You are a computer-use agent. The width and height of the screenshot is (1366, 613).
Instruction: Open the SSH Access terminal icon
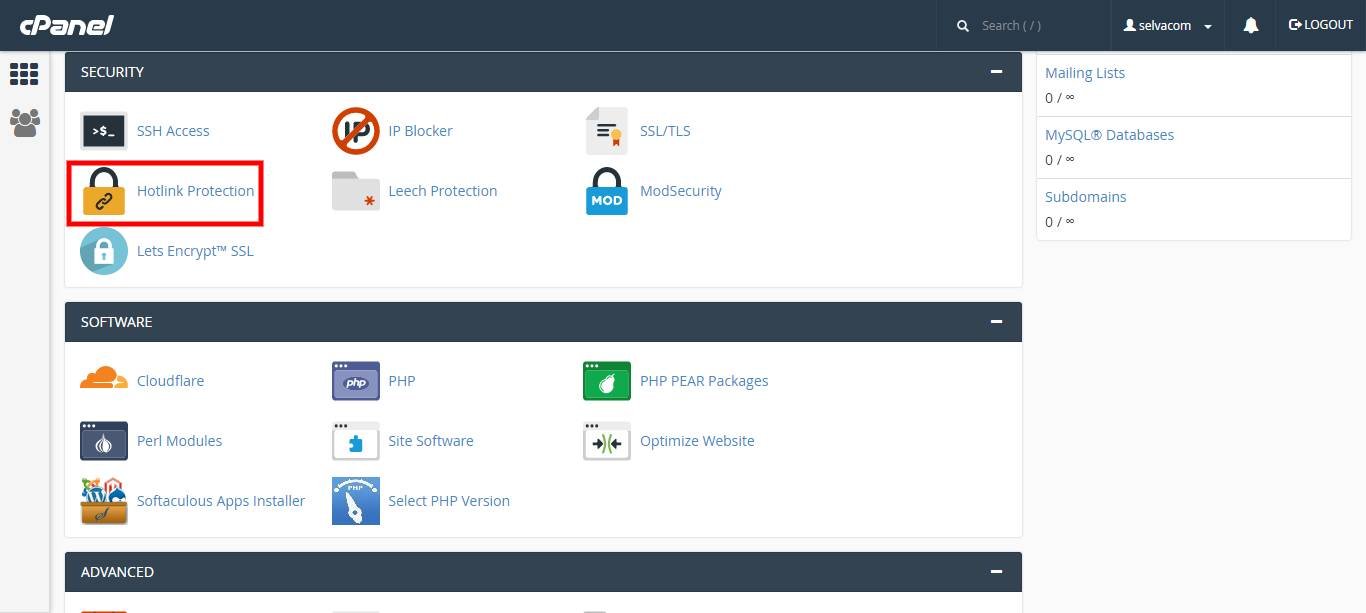[x=104, y=131]
